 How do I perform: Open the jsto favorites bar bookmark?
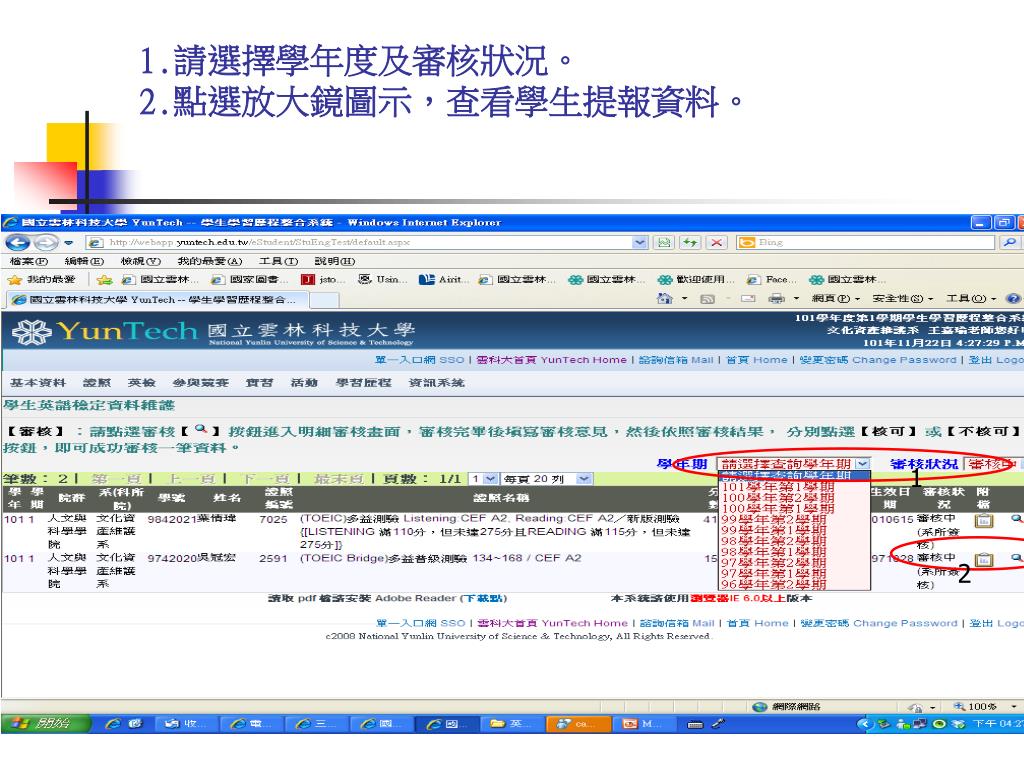point(321,280)
